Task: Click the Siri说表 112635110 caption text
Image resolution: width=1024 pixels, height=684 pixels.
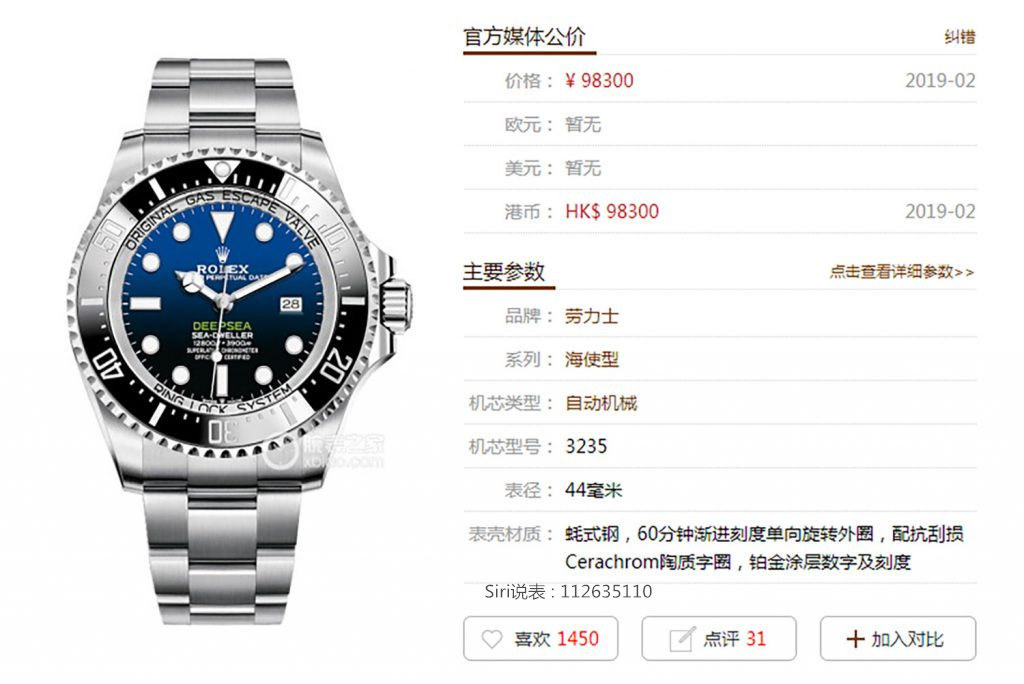Action: tap(568, 591)
